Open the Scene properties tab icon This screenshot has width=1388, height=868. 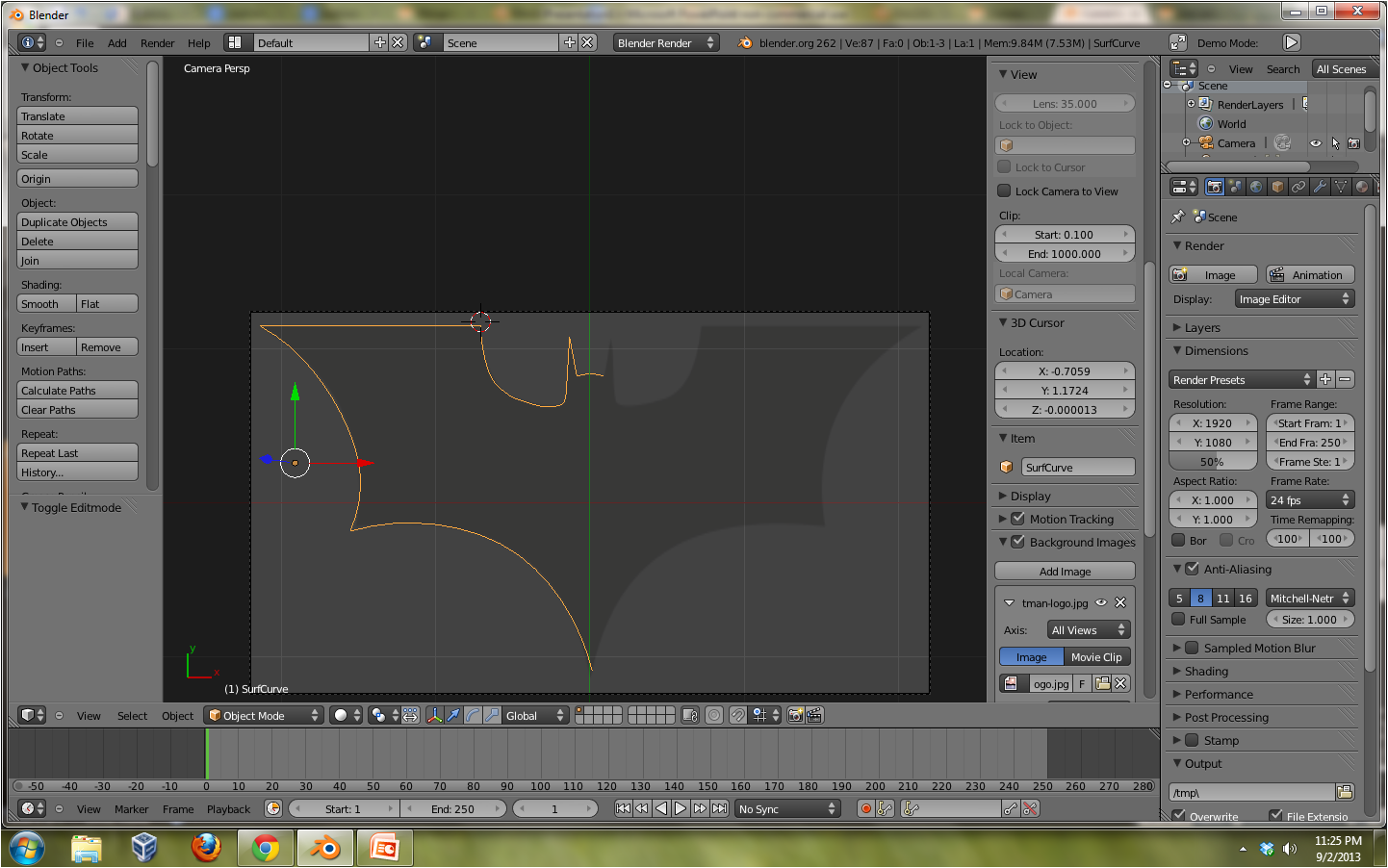[1236, 187]
